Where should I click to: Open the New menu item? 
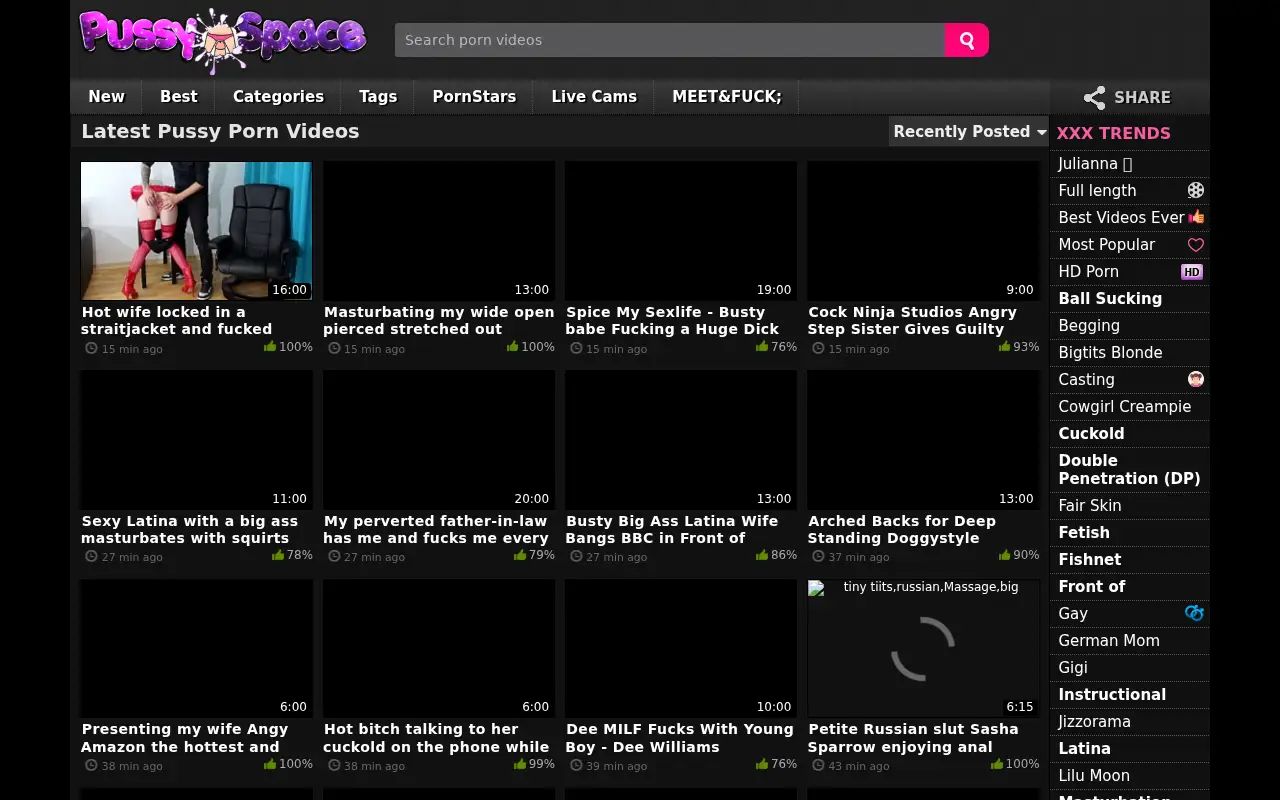(x=106, y=97)
